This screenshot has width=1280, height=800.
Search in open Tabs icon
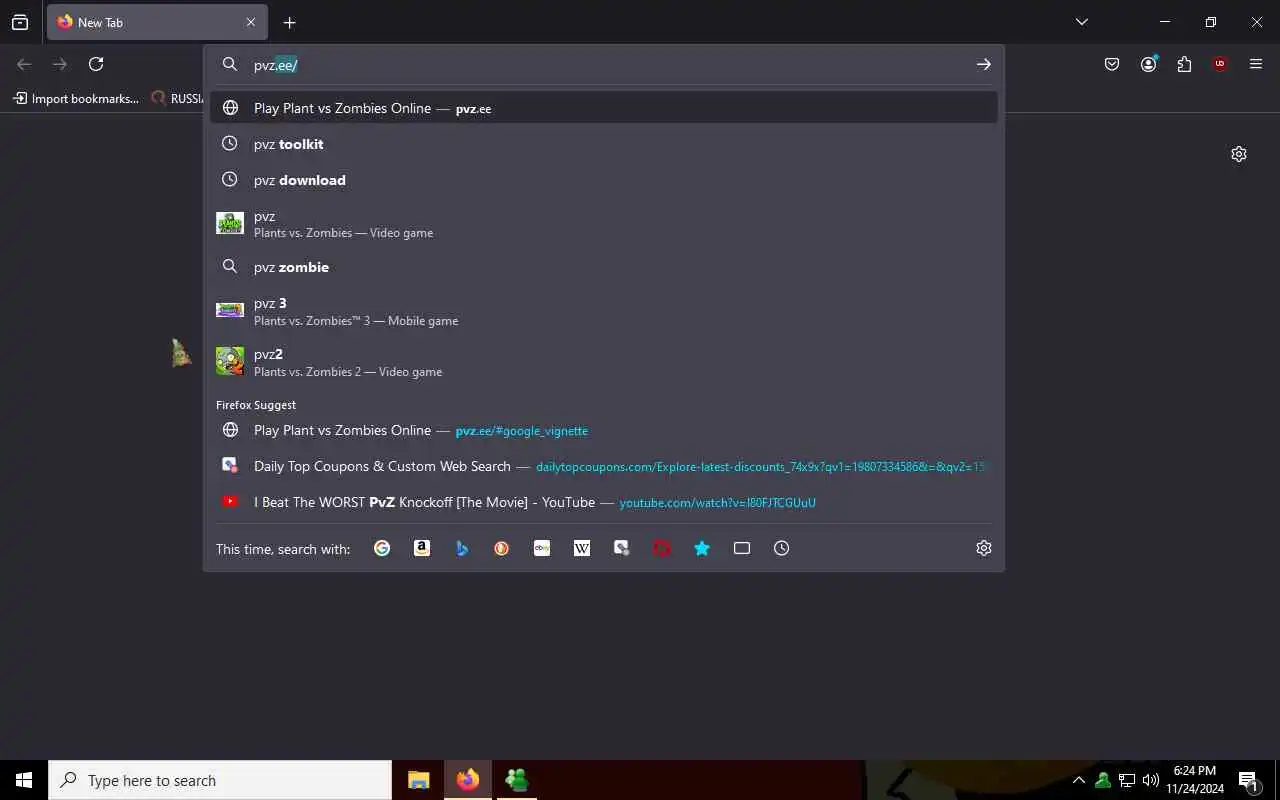tap(742, 548)
